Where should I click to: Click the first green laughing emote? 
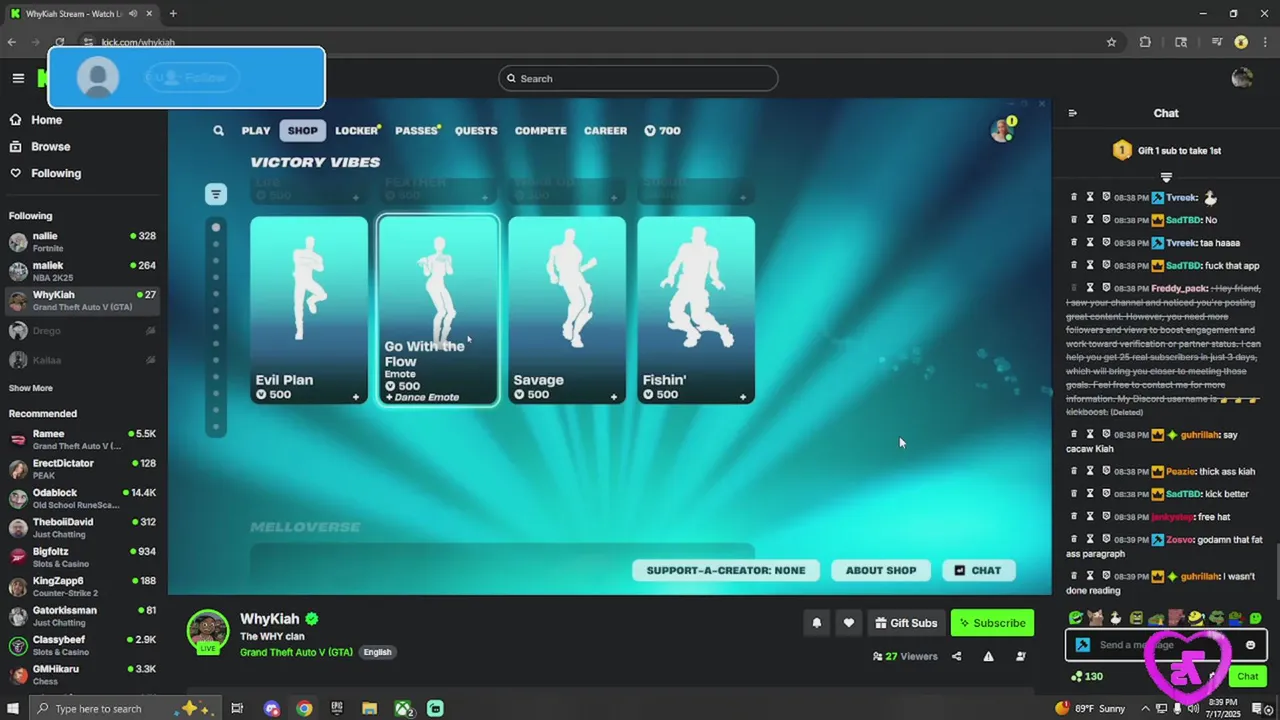point(1076,618)
